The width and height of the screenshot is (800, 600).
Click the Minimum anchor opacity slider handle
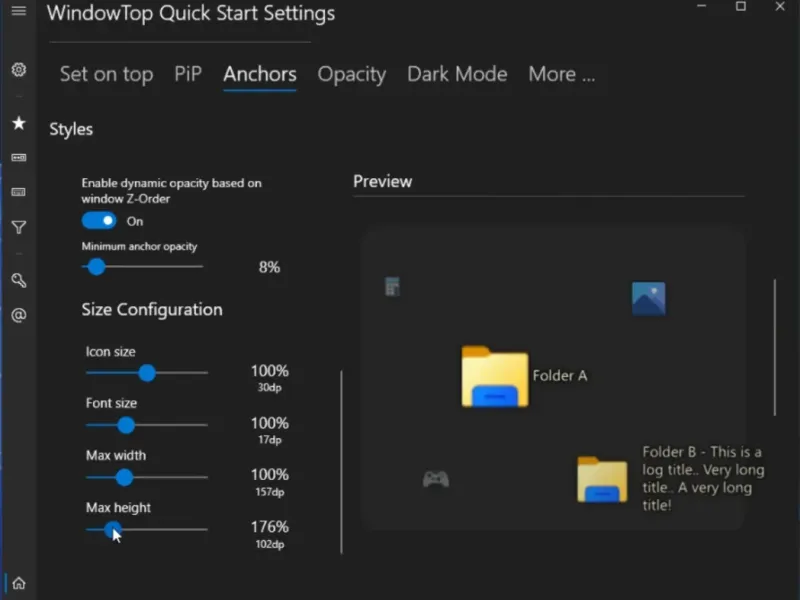pos(96,267)
